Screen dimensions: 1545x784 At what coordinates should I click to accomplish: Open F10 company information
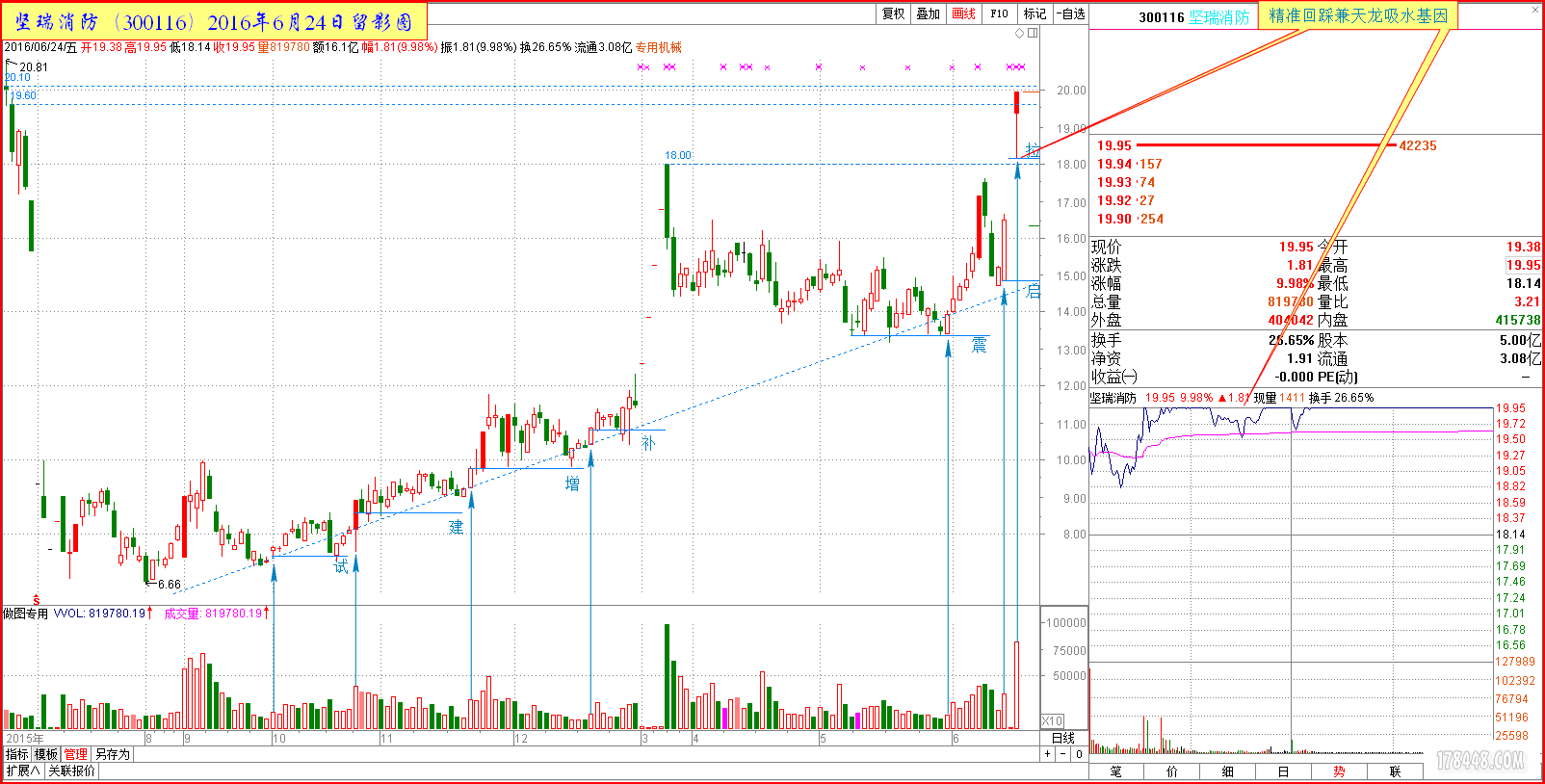999,13
